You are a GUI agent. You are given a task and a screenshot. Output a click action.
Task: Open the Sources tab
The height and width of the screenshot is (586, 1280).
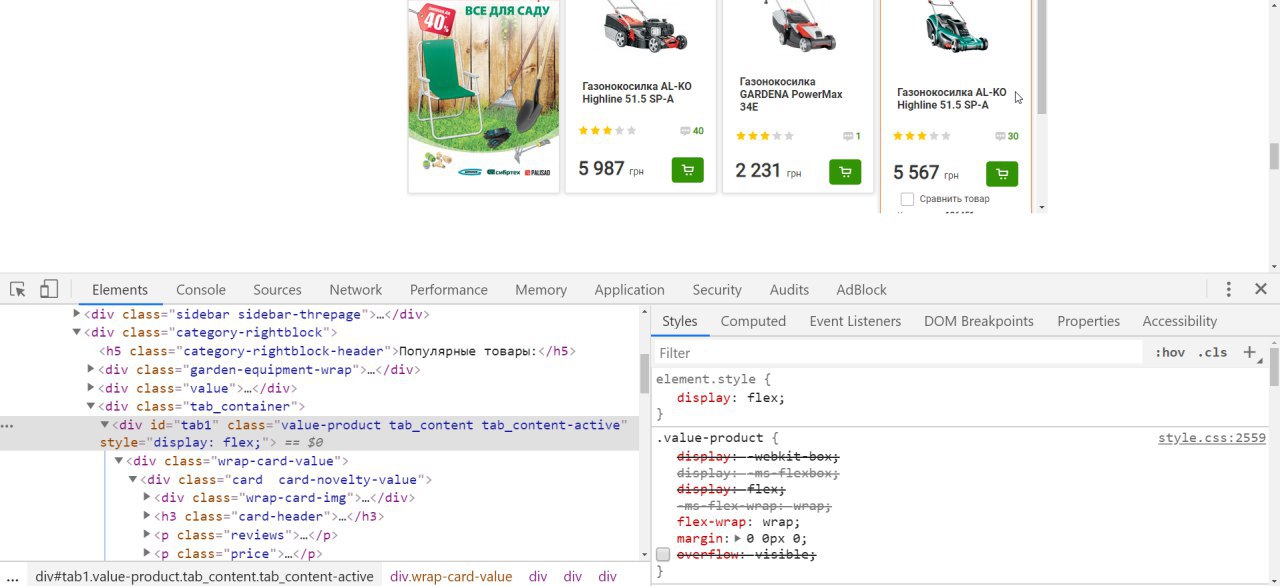coord(277,289)
